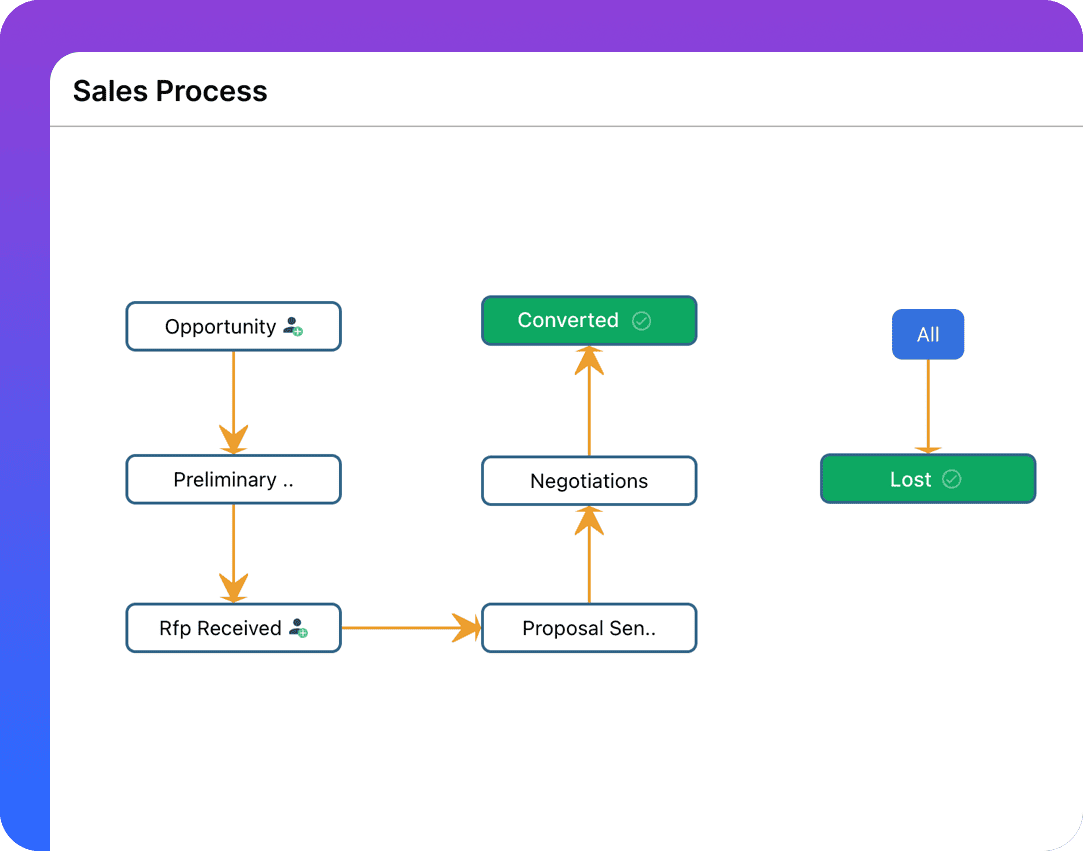This screenshot has height=851, width=1083.
Task: Select the Opportunity stage node
Action: pyautogui.click(x=233, y=326)
